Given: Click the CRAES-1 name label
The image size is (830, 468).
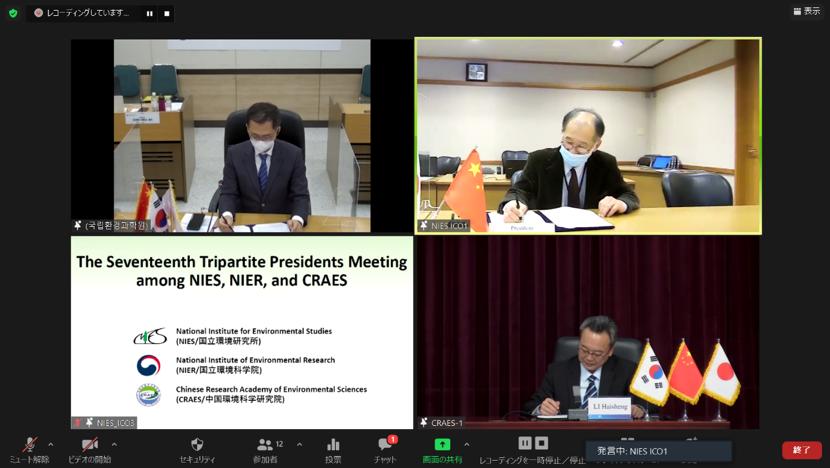Looking at the screenshot, I should pos(447,422).
